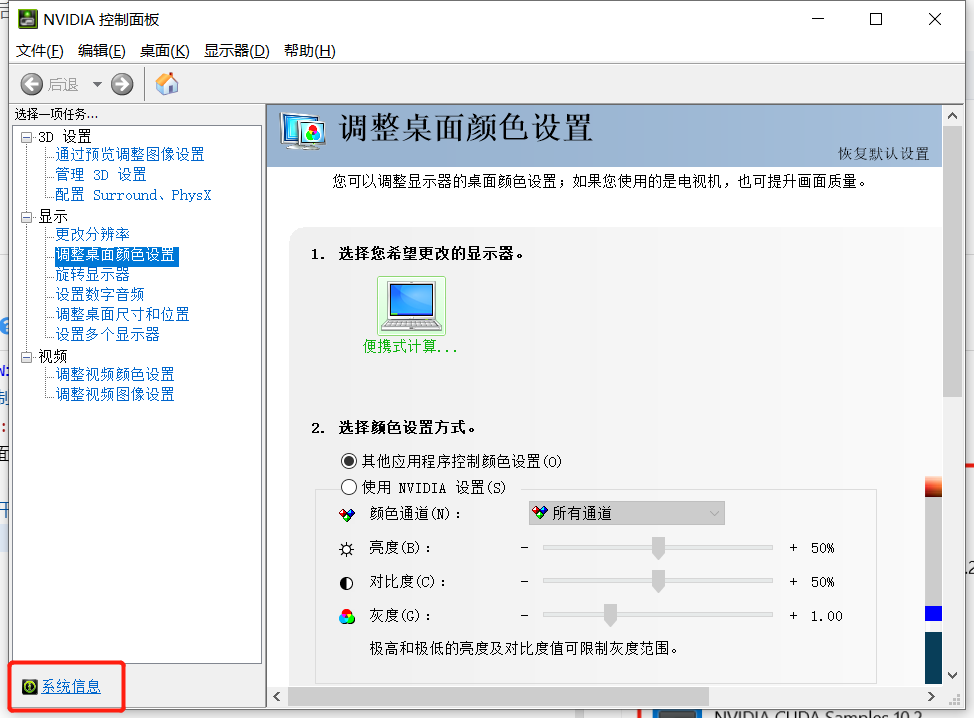
Task: Click the gamma color-circle icon
Action: coord(347,616)
